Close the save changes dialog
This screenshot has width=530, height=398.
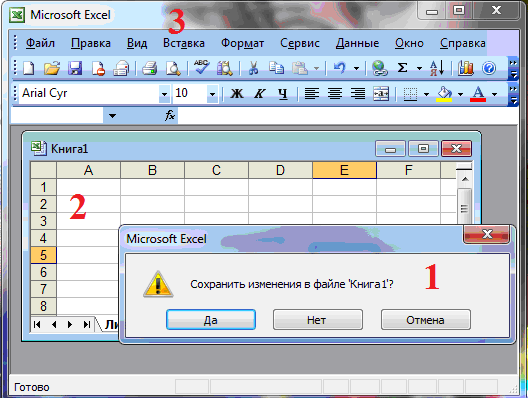tap(486, 234)
